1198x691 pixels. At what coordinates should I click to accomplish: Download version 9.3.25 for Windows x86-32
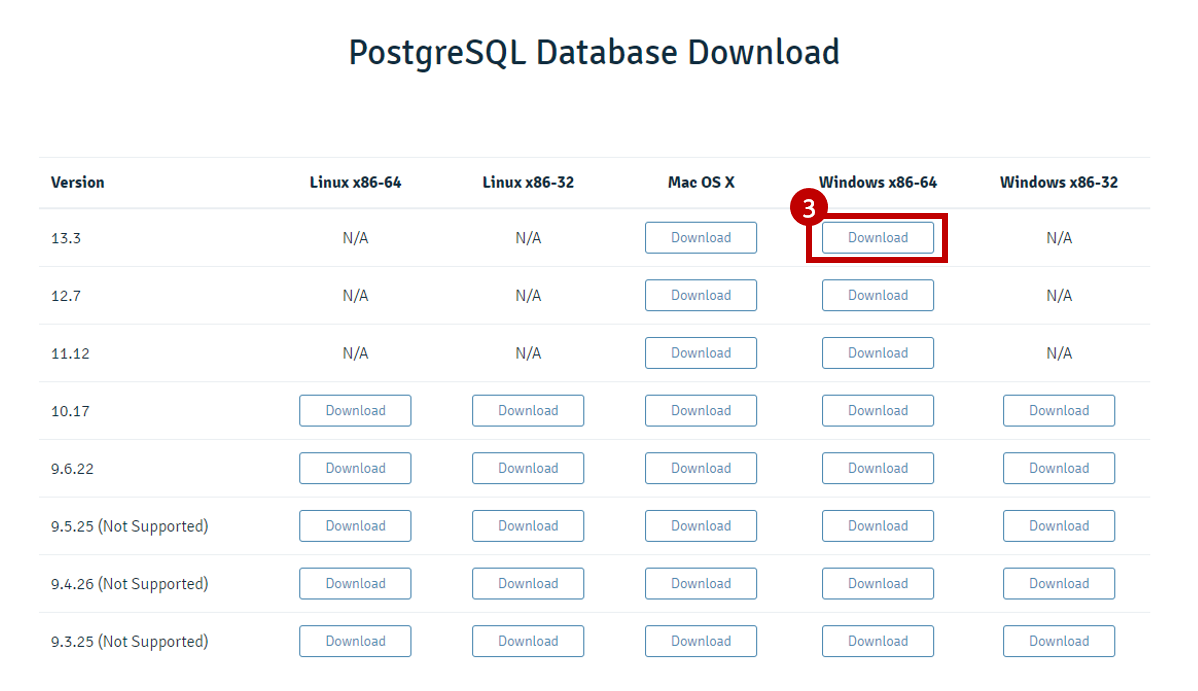pos(1058,641)
